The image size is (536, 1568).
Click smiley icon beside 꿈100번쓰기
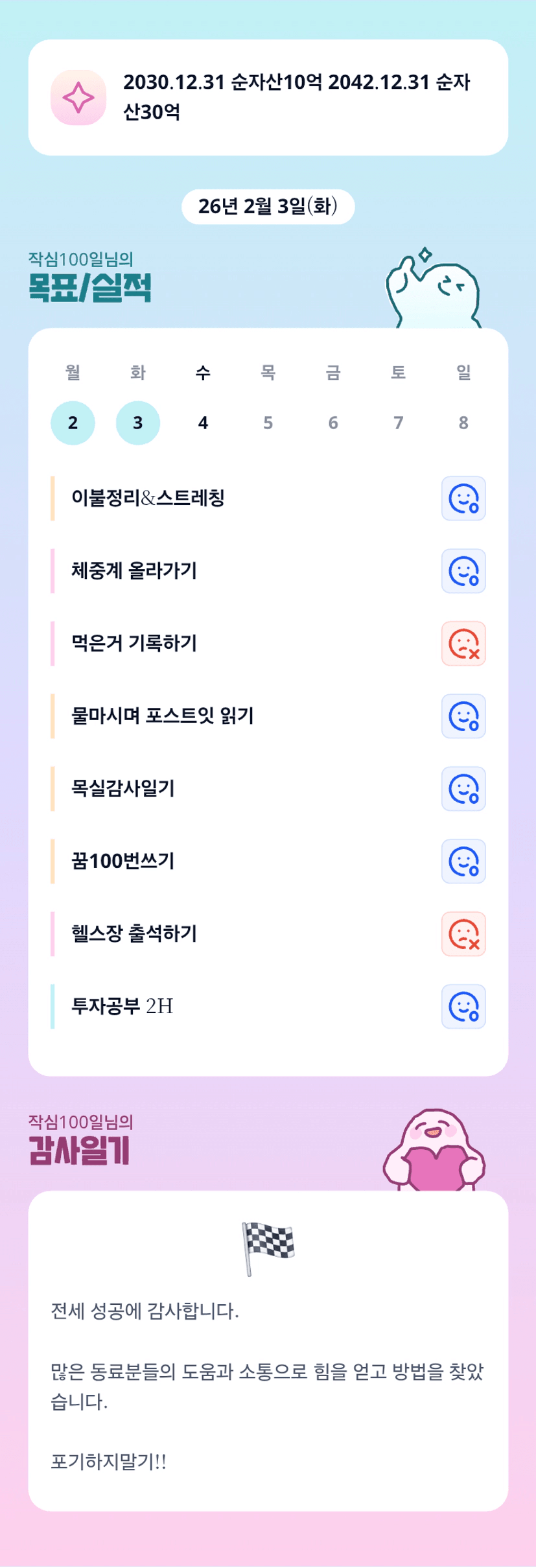point(463,861)
